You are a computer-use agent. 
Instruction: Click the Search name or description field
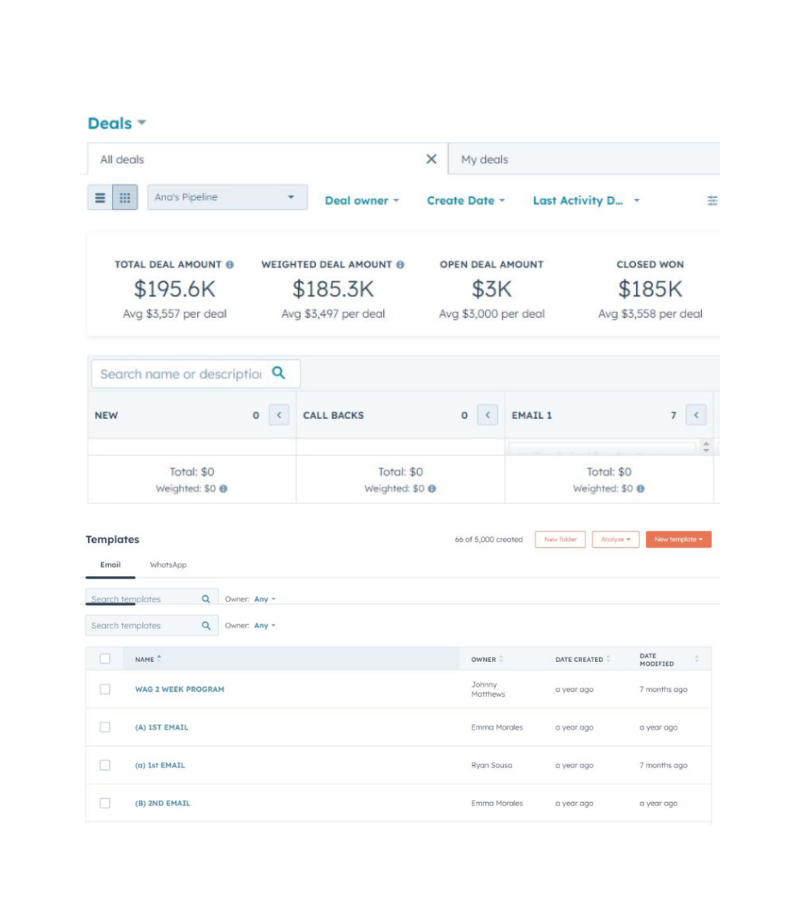point(180,374)
